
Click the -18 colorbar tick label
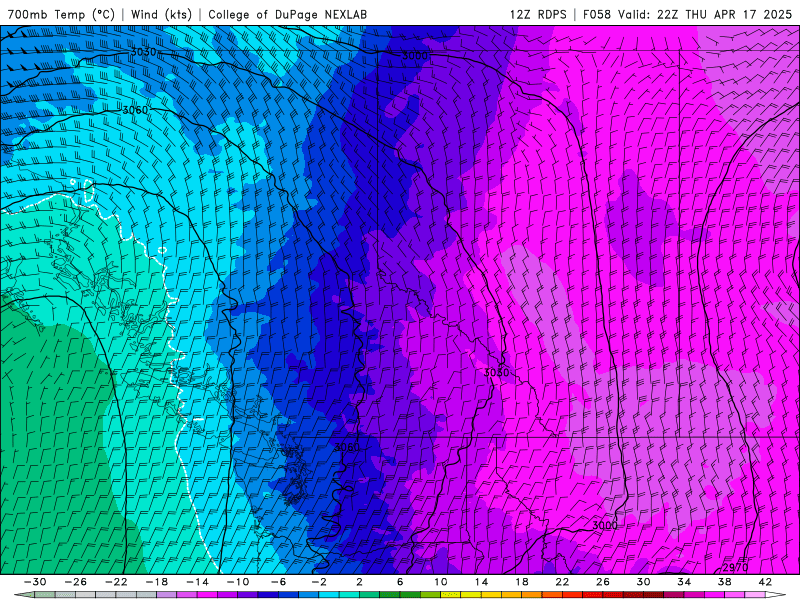point(157,582)
